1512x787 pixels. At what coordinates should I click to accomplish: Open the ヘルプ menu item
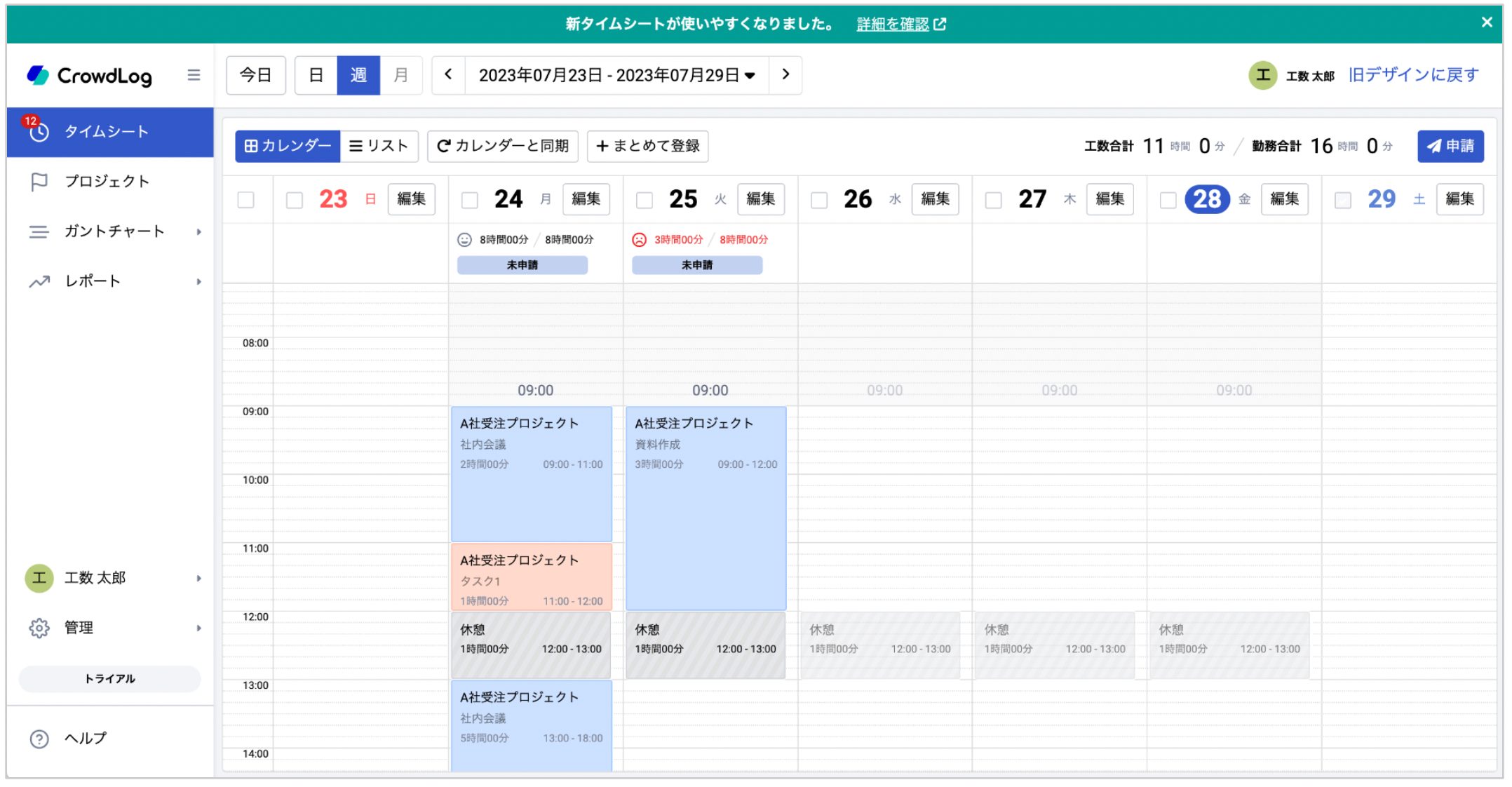(110, 739)
